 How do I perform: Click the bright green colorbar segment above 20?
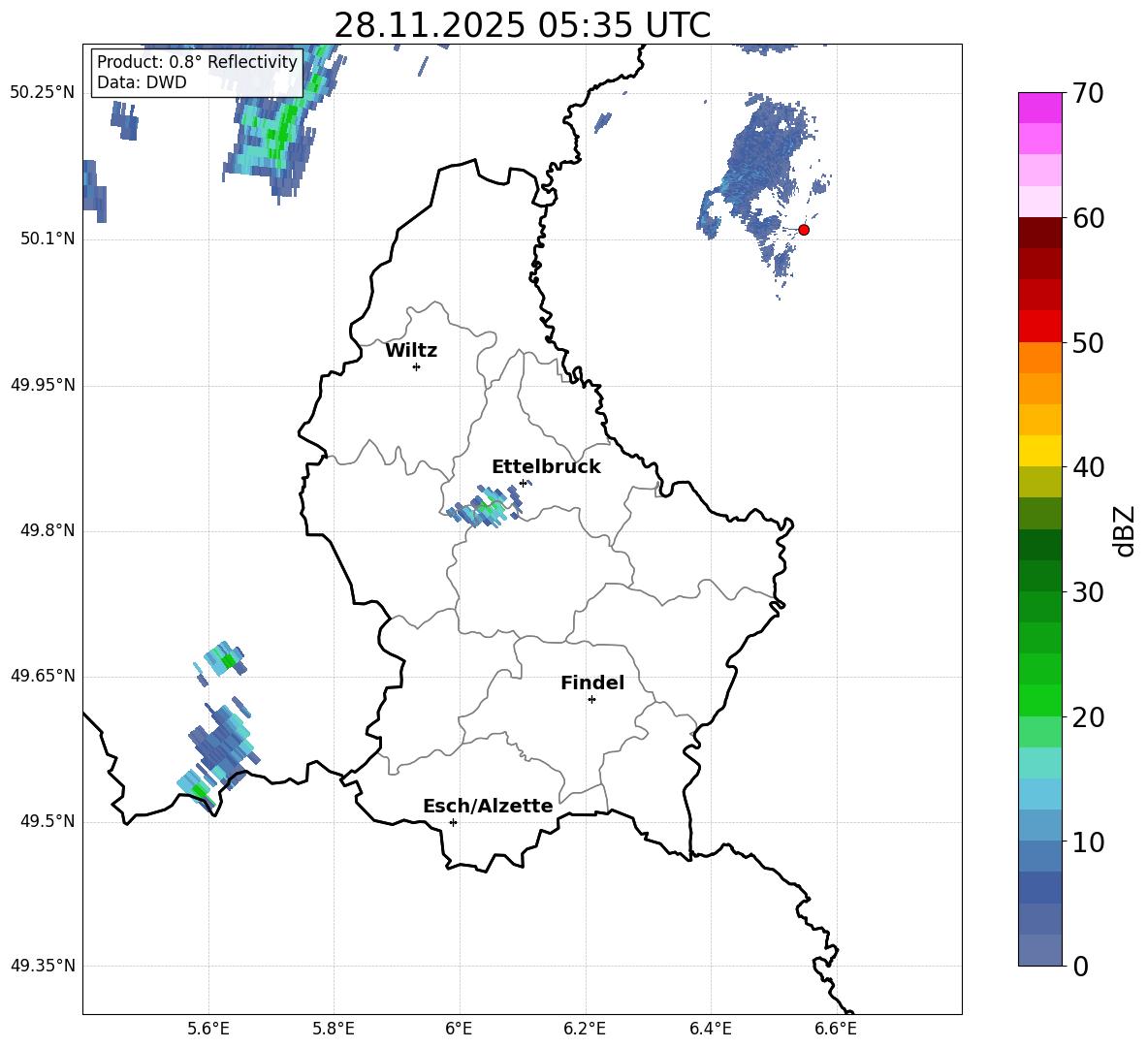tap(1040, 700)
